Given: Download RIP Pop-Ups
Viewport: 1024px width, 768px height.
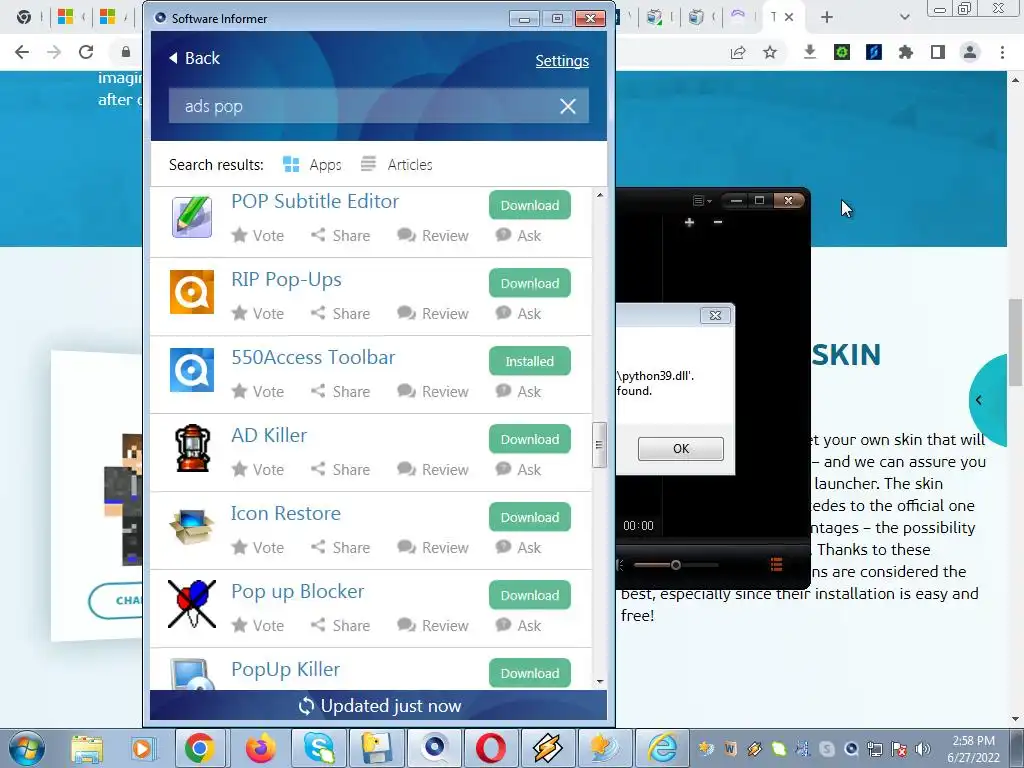Looking at the screenshot, I should tap(530, 283).
